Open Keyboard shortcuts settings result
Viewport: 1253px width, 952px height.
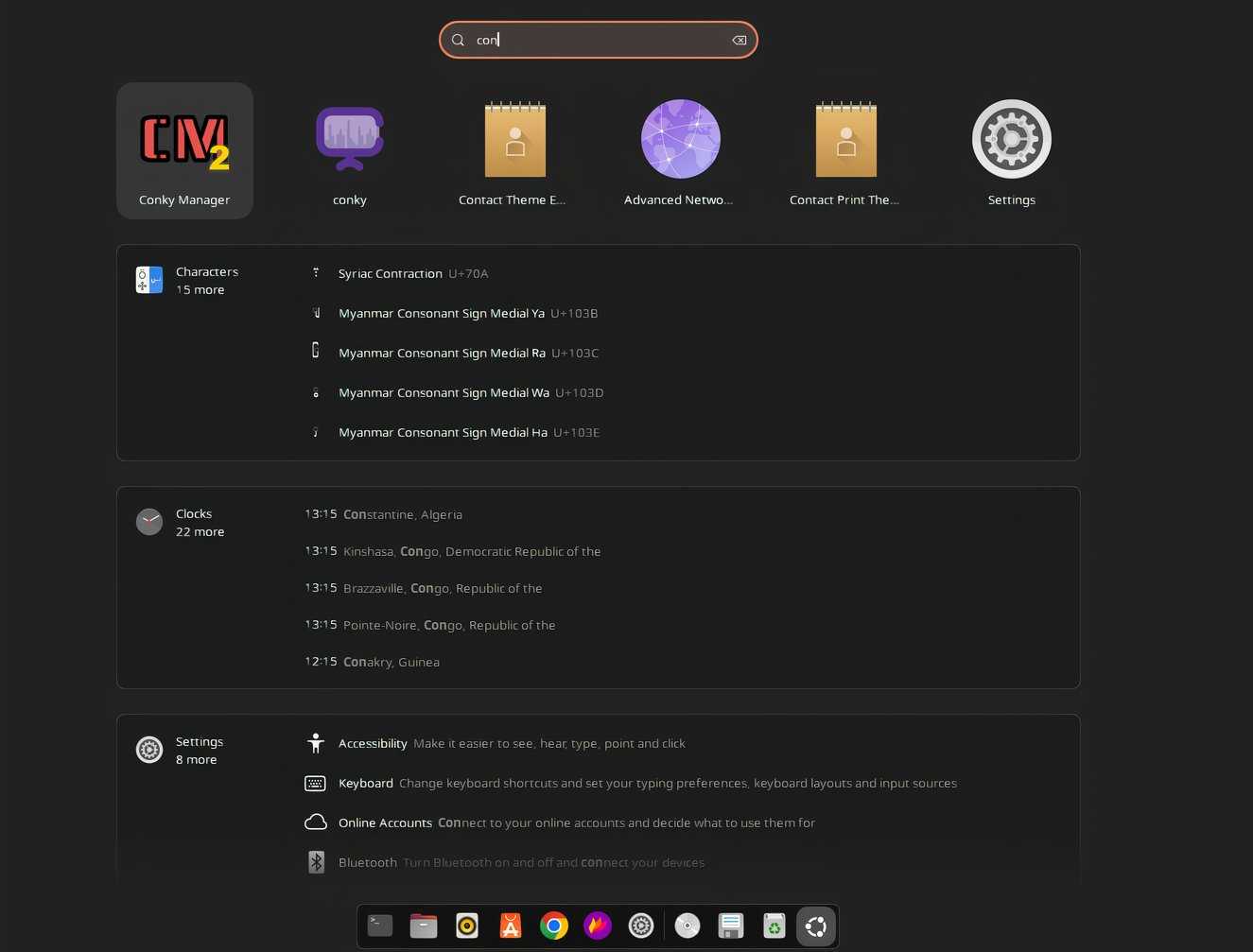[366, 783]
